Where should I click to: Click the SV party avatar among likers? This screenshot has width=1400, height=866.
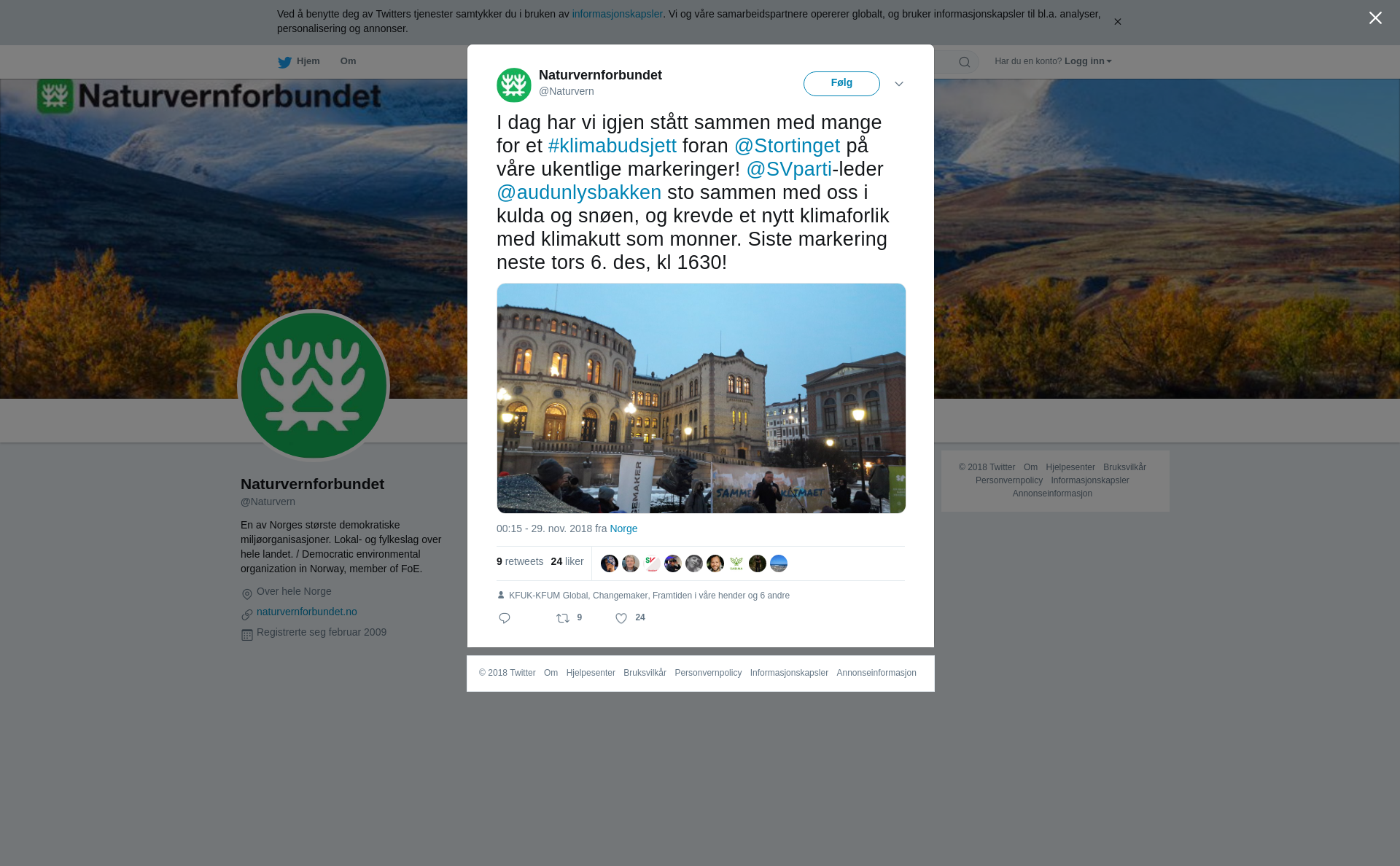click(652, 563)
